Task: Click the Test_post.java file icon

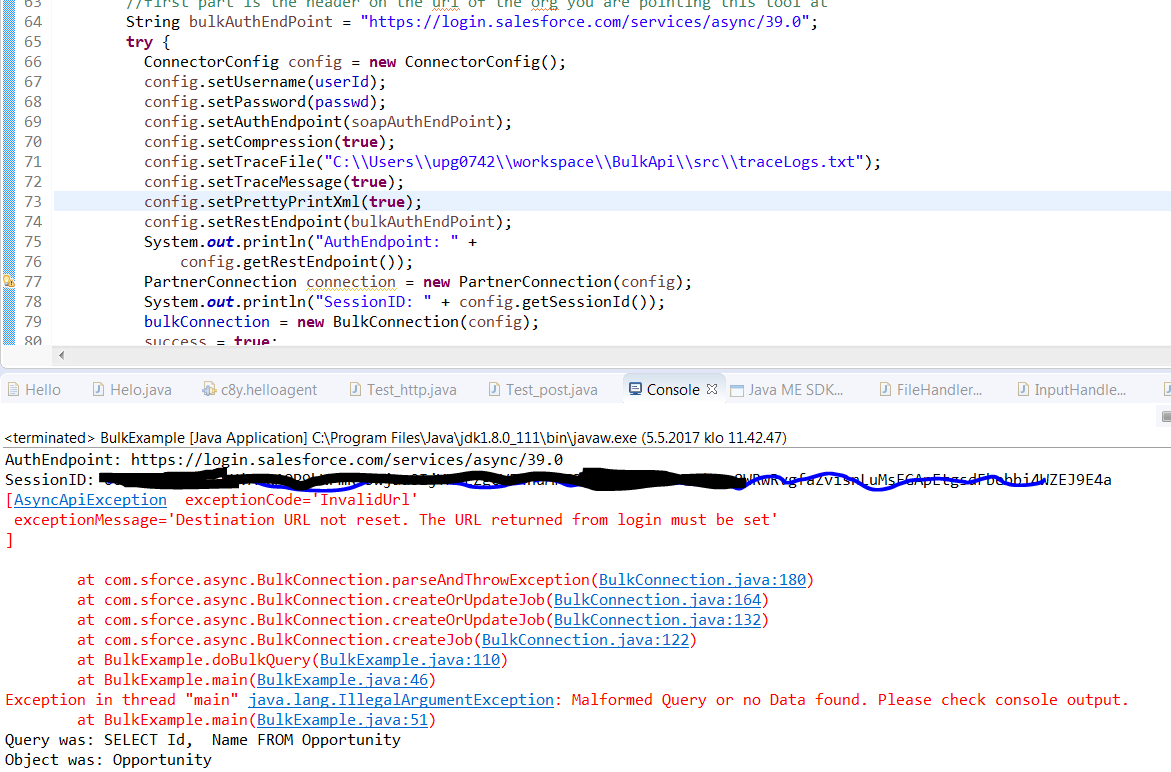Action: [x=494, y=389]
